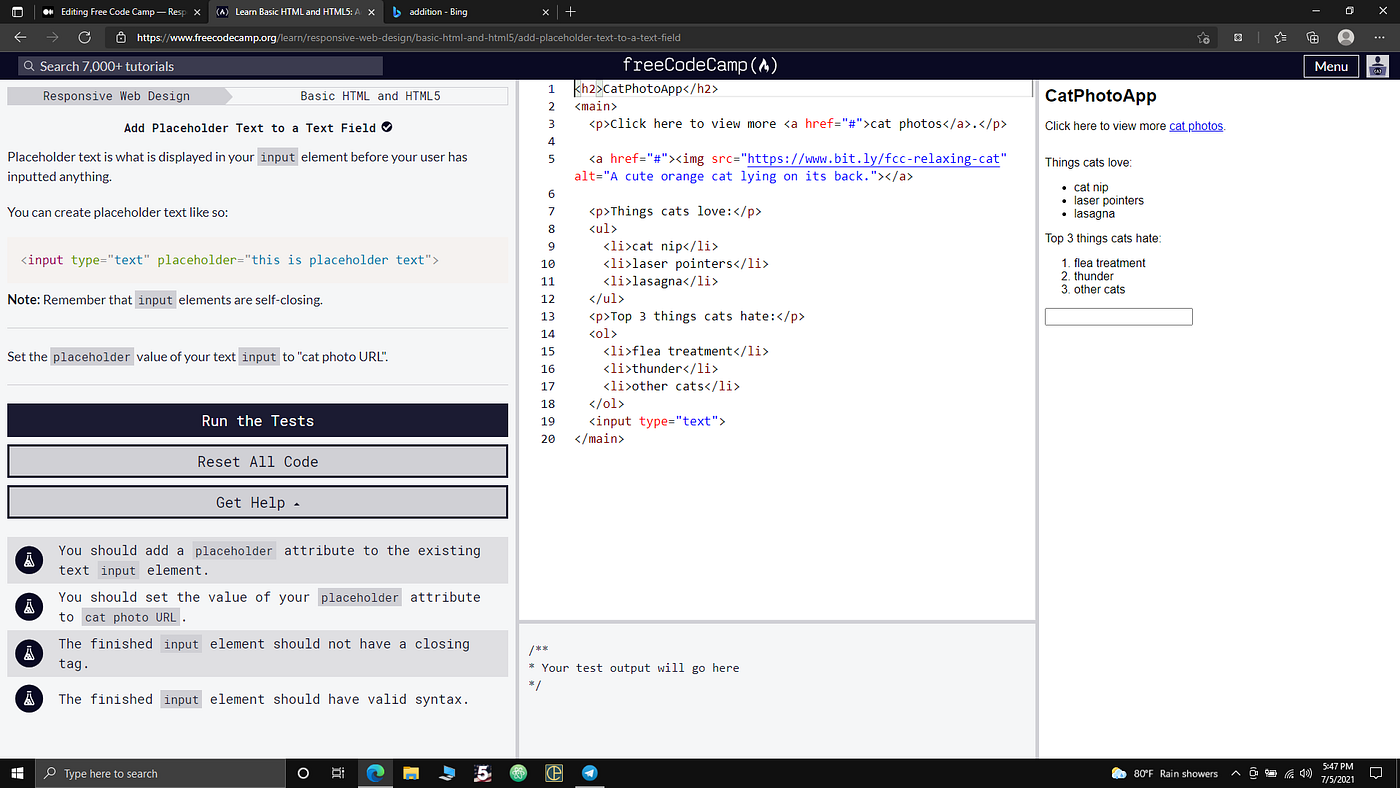1400x788 pixels.
Task: Expand the Get Help dropdown
Action: pos(257,502)
